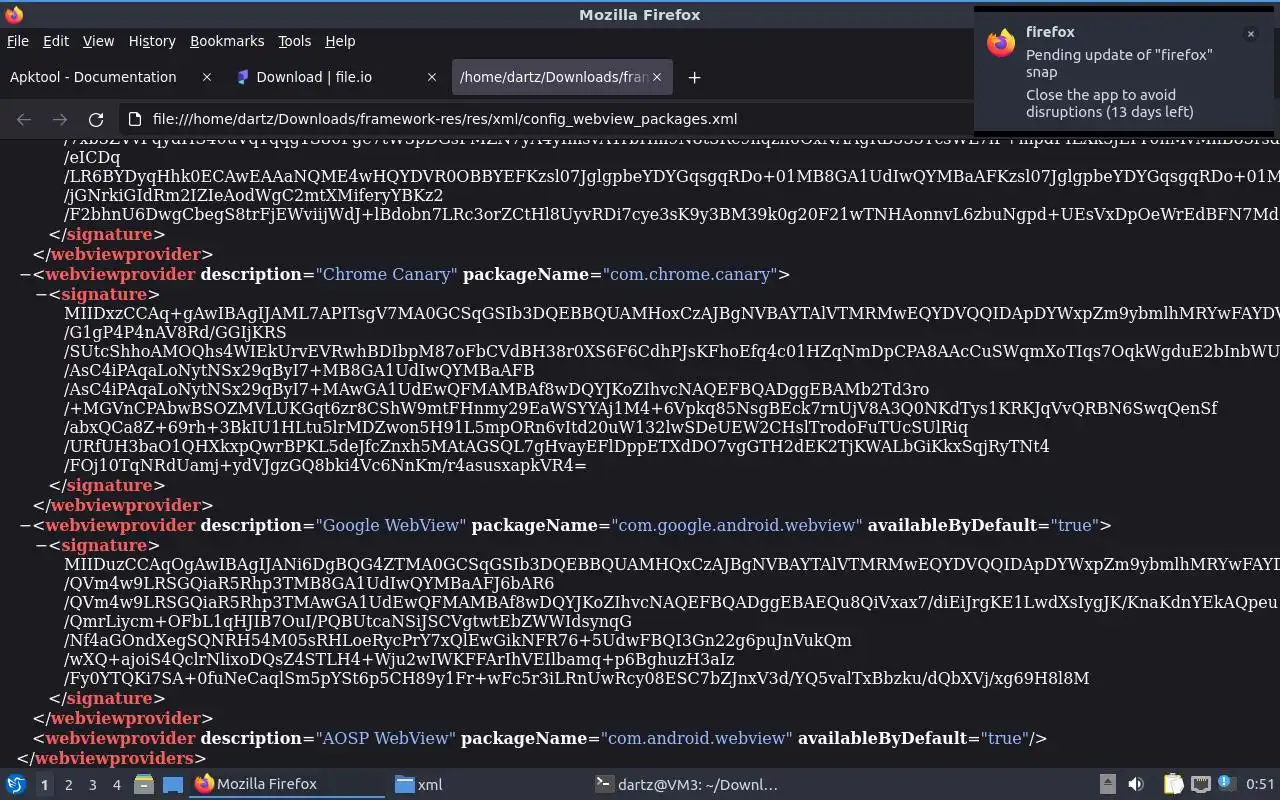The image size is (1280, 800).
Task: Open the History menu
Action: tap(152, 41)
